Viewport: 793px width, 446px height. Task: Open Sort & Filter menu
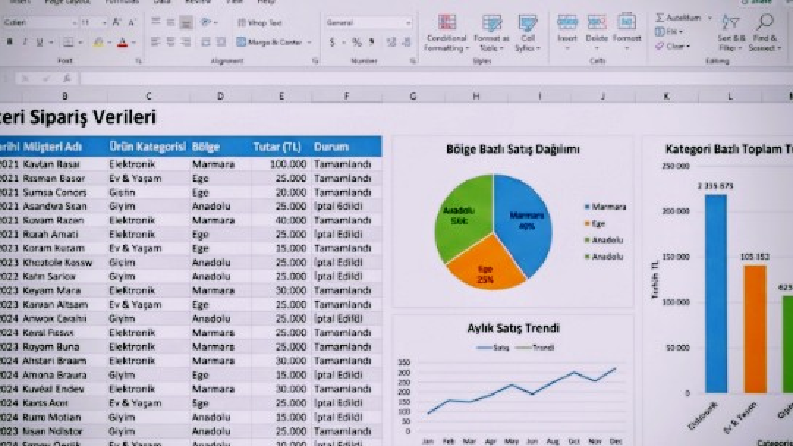point(731,33)
